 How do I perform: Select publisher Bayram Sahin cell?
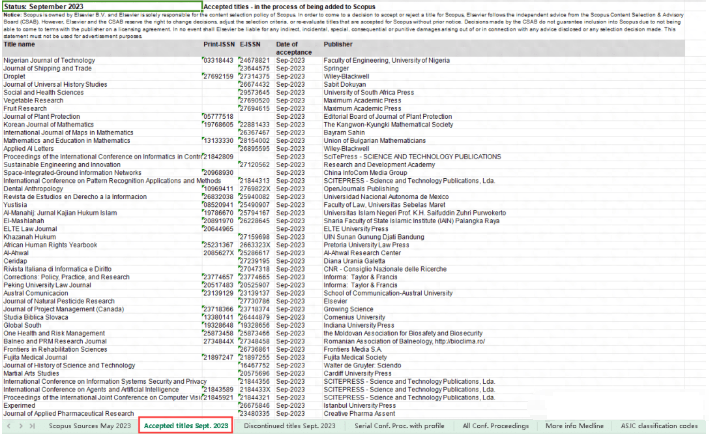[x=344, y=133]
